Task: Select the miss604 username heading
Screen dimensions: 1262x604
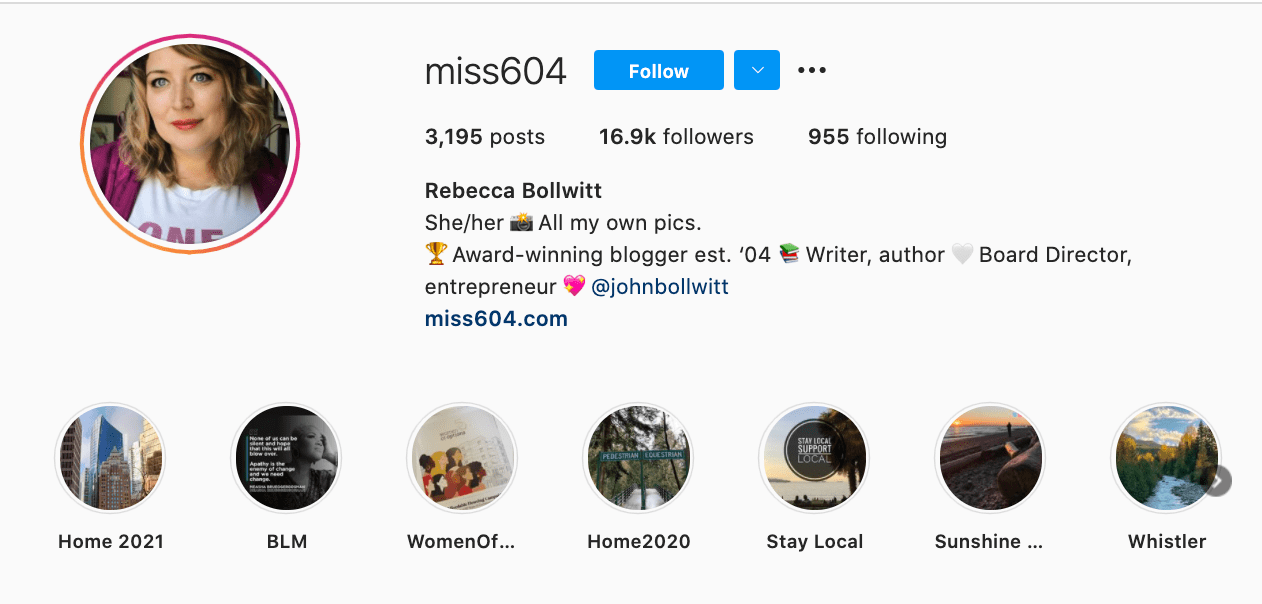Action: coord(496,71)
